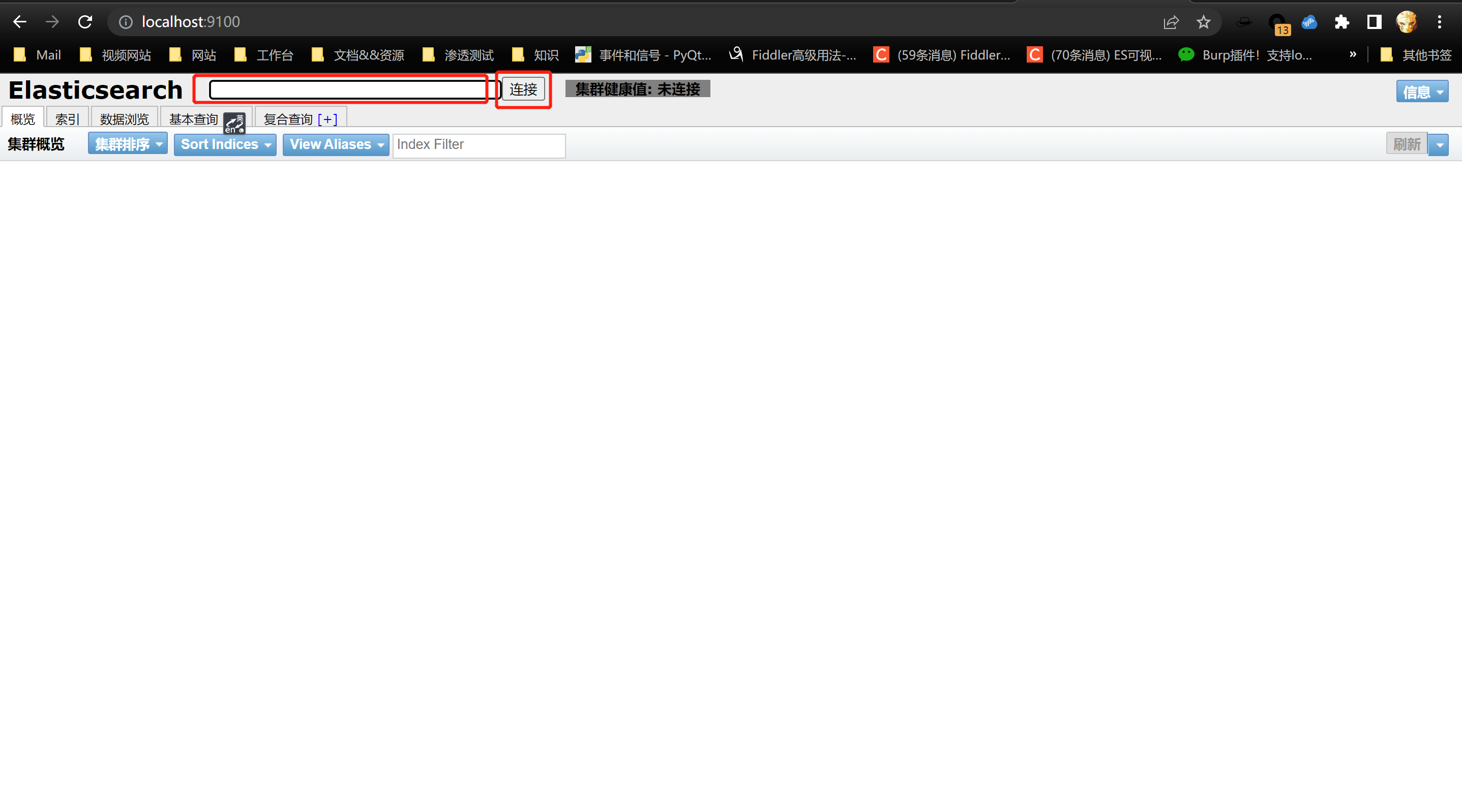Open the (70条消息) ES可视 bookmark

(1095, 54)
